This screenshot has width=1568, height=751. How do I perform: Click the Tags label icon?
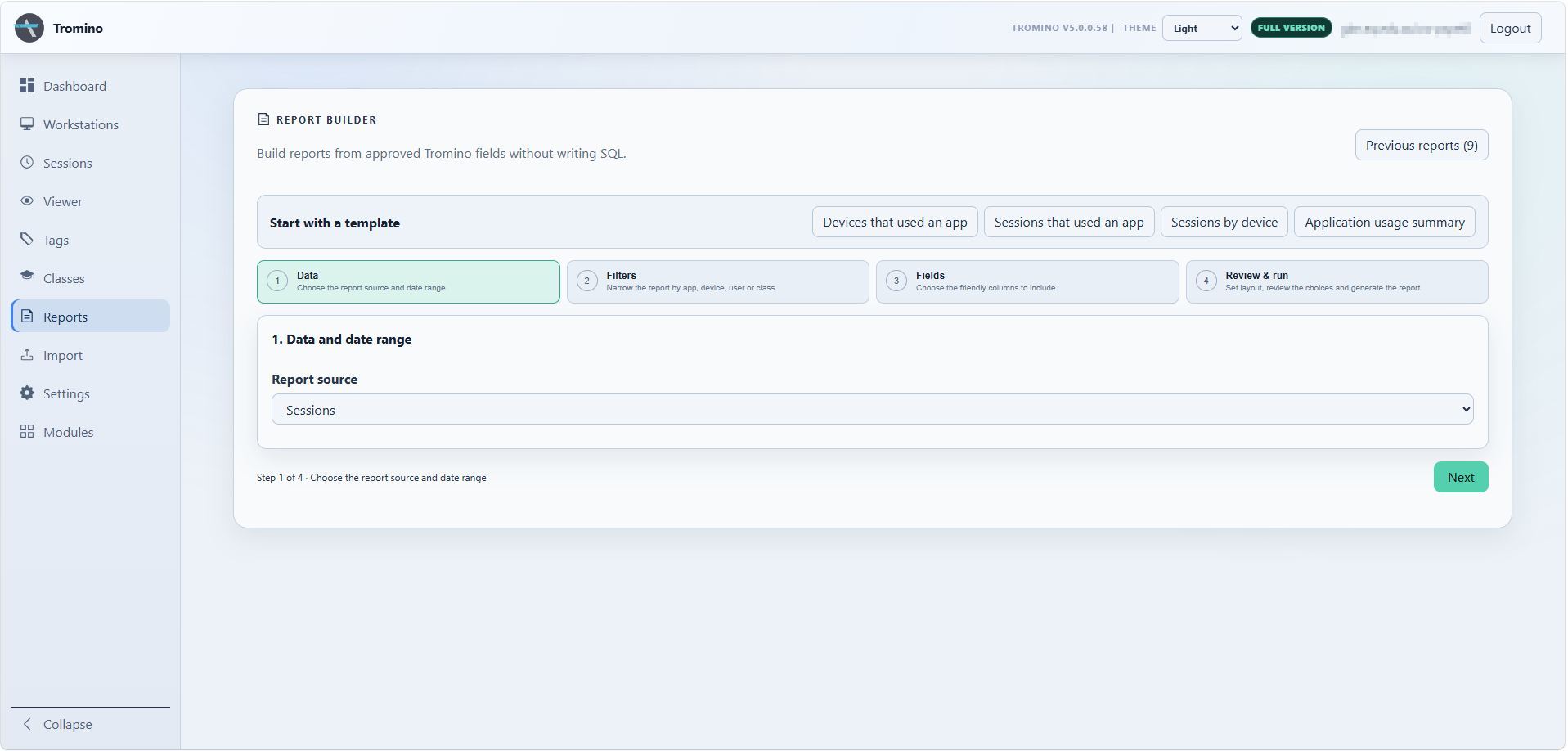click(x=27, y=240)
